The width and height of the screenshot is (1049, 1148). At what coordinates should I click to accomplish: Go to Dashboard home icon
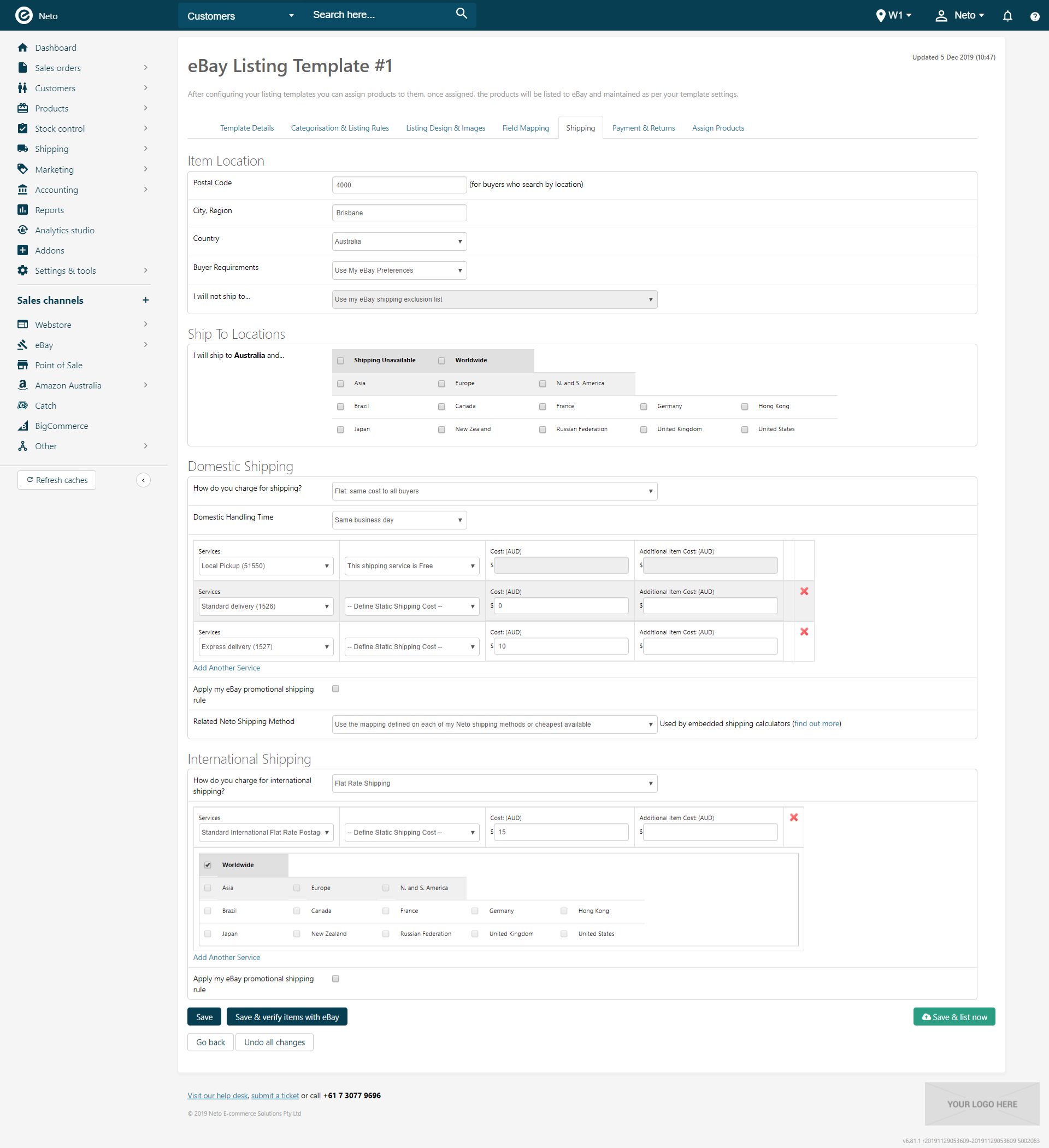click(x=23, y=47)
